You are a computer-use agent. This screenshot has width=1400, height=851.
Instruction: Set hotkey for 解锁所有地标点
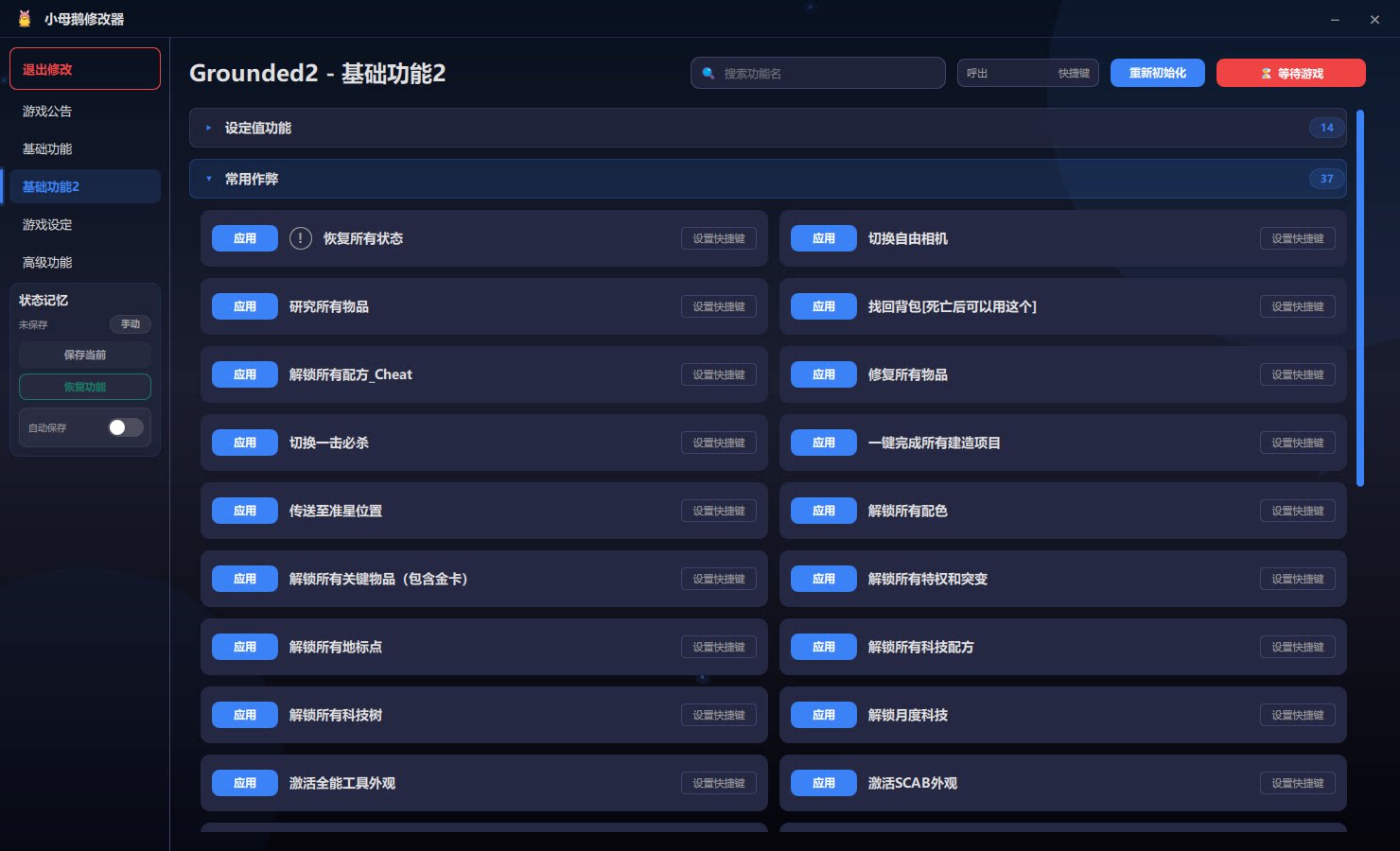719,647
